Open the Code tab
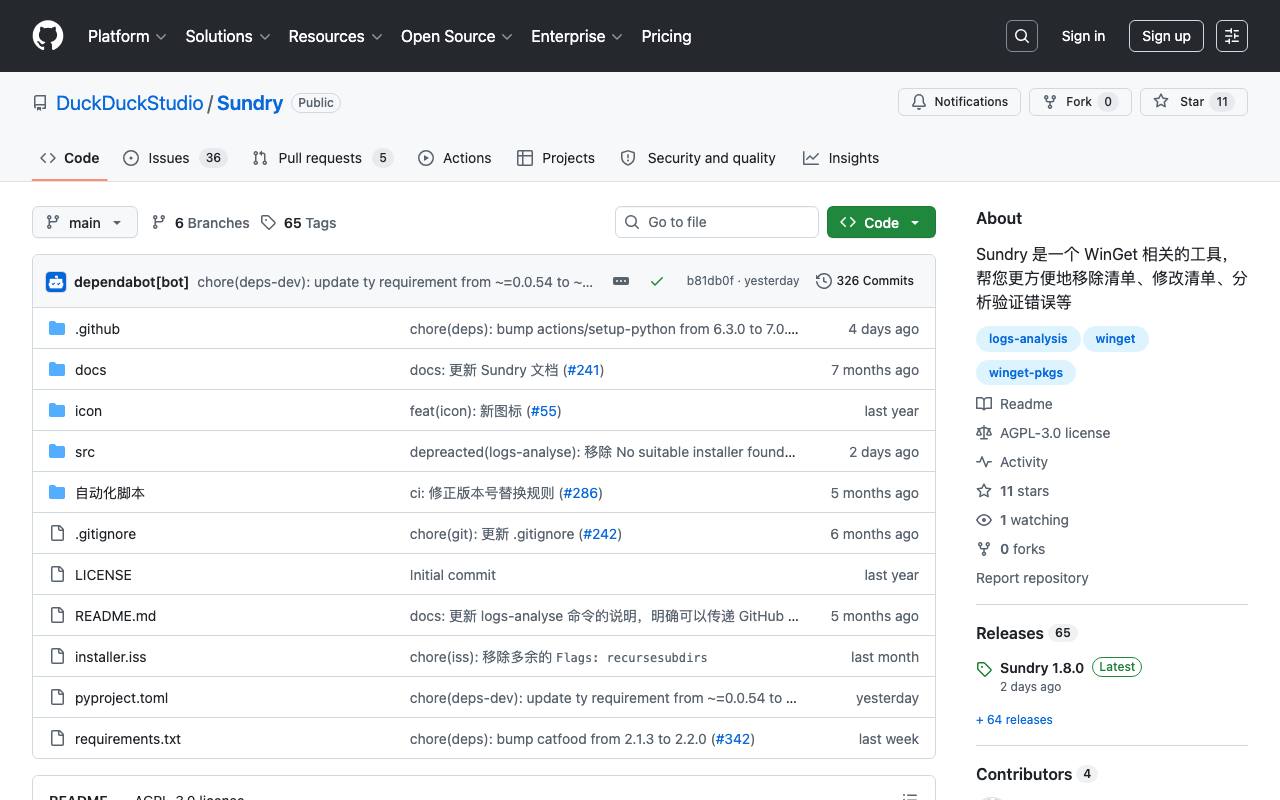Image resolution: width=1280 pixels, height=800 pixels. pyautogui.click(x=70, y=158)
